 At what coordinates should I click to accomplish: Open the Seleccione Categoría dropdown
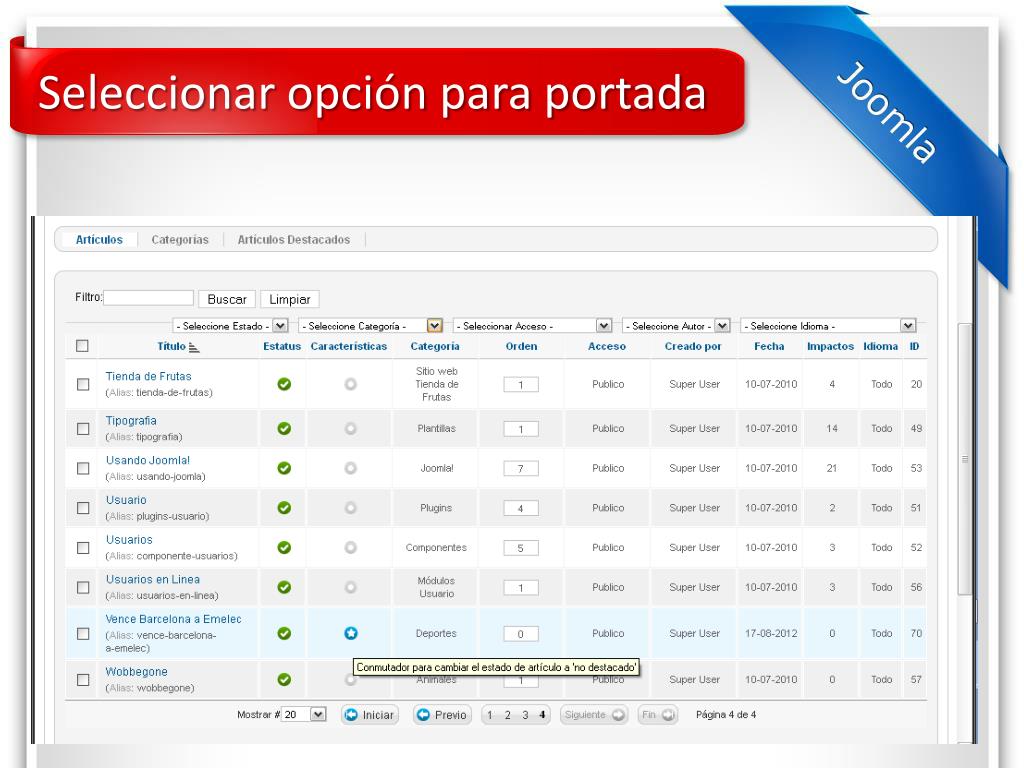371,325
